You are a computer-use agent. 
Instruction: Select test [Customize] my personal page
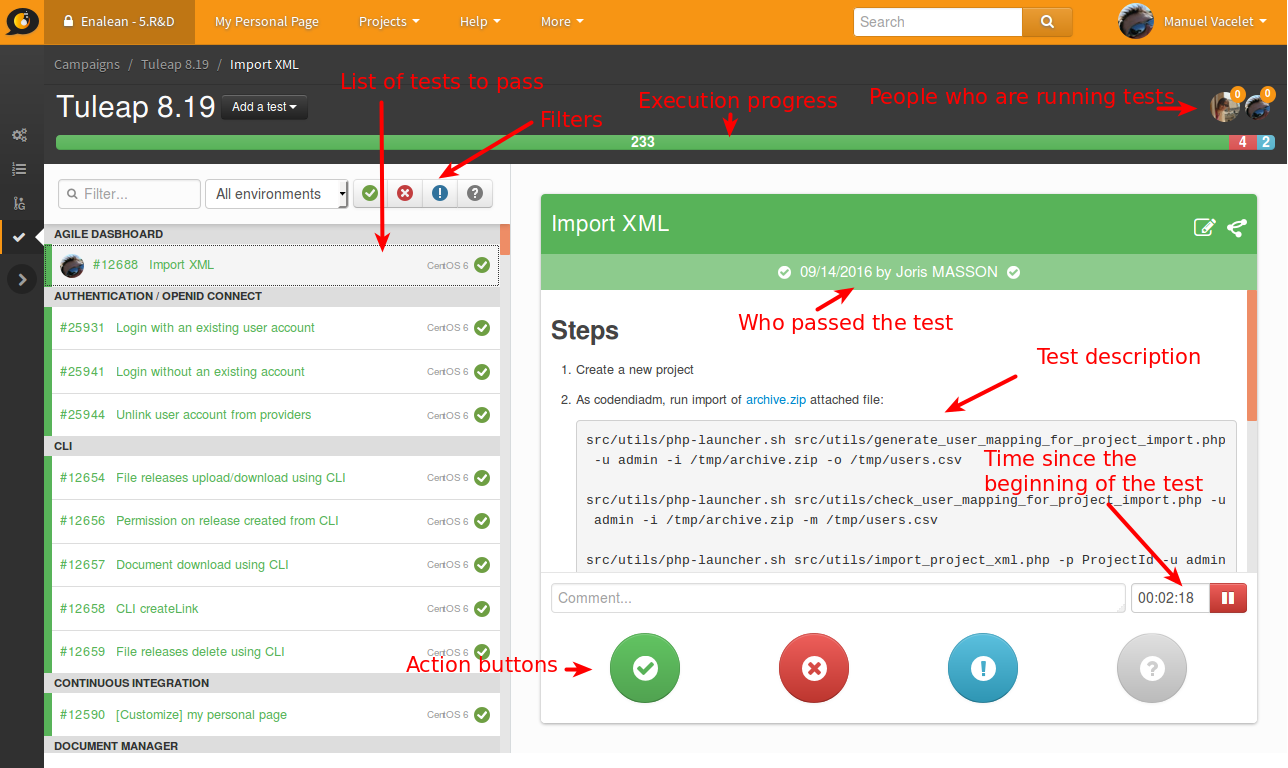pyautogui.click(x=273, y=715)
